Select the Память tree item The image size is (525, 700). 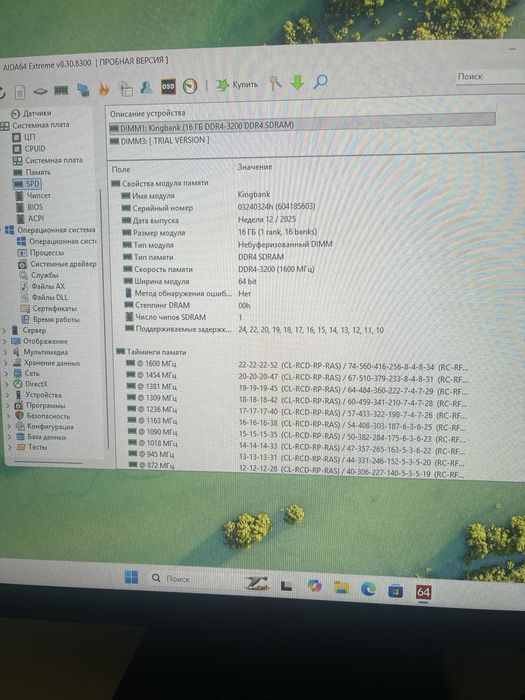[x=32, y=172]
